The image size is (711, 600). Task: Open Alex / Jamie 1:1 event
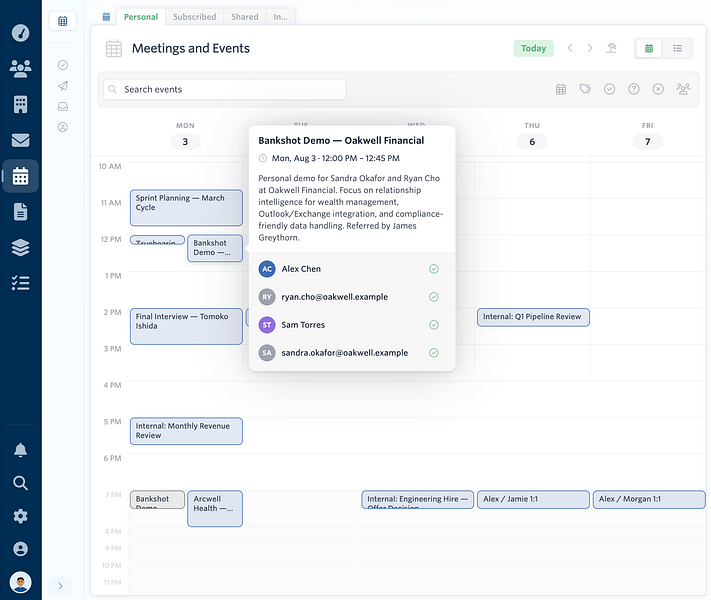click(x=533, y=499)
